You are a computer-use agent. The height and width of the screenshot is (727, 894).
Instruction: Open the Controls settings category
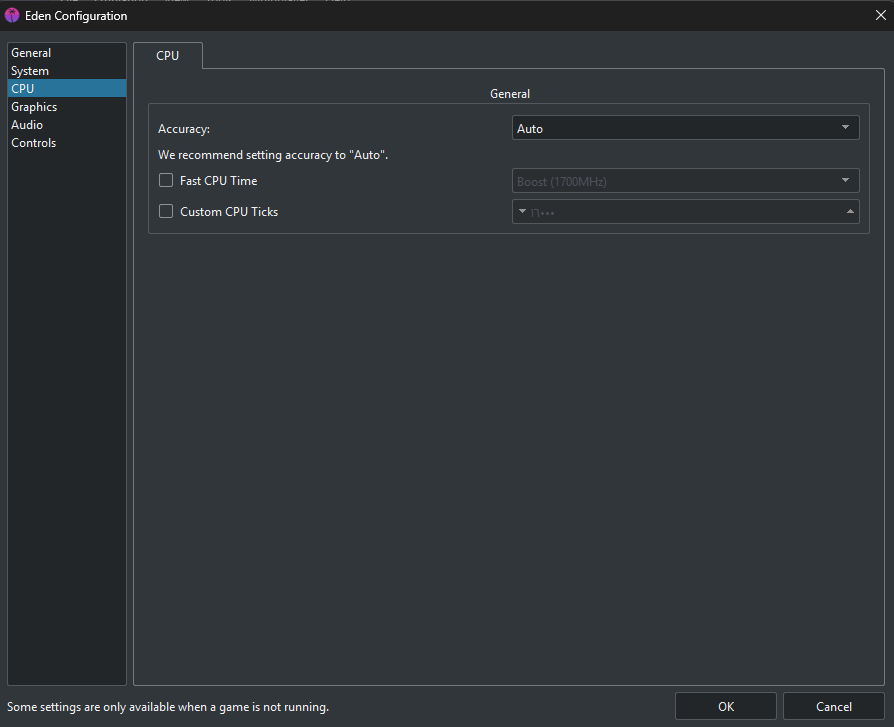pyautogui.click(x=67, y=143)
